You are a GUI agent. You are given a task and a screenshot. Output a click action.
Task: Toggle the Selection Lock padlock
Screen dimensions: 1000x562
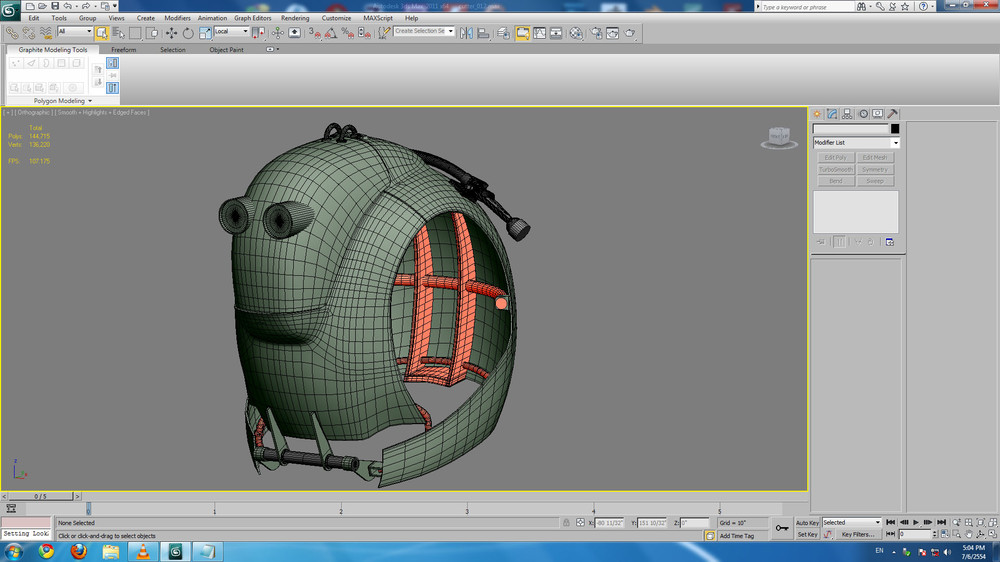(566, 523)
